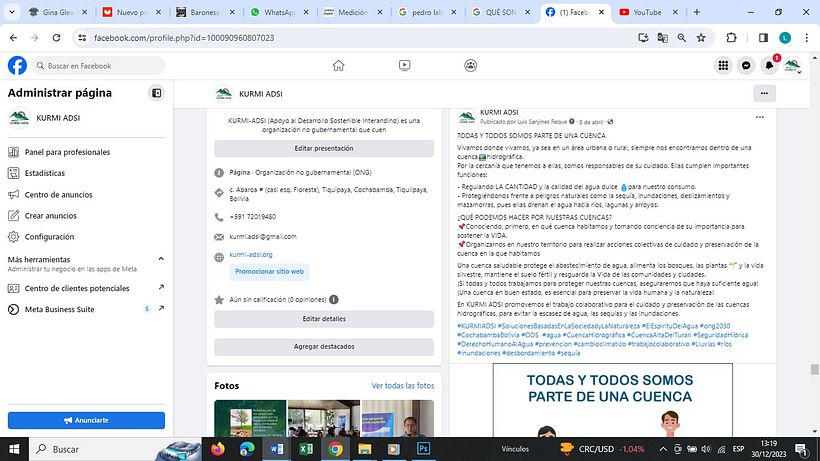Open the Facebook video tab icon
Image resolution: width=820 pixels, height=461 pixels.
coord(404,65)
